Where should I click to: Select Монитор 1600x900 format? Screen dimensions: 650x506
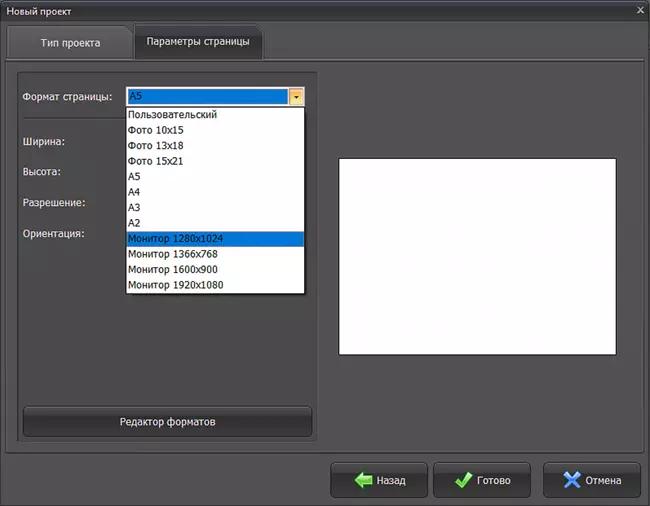click(215, 269)
